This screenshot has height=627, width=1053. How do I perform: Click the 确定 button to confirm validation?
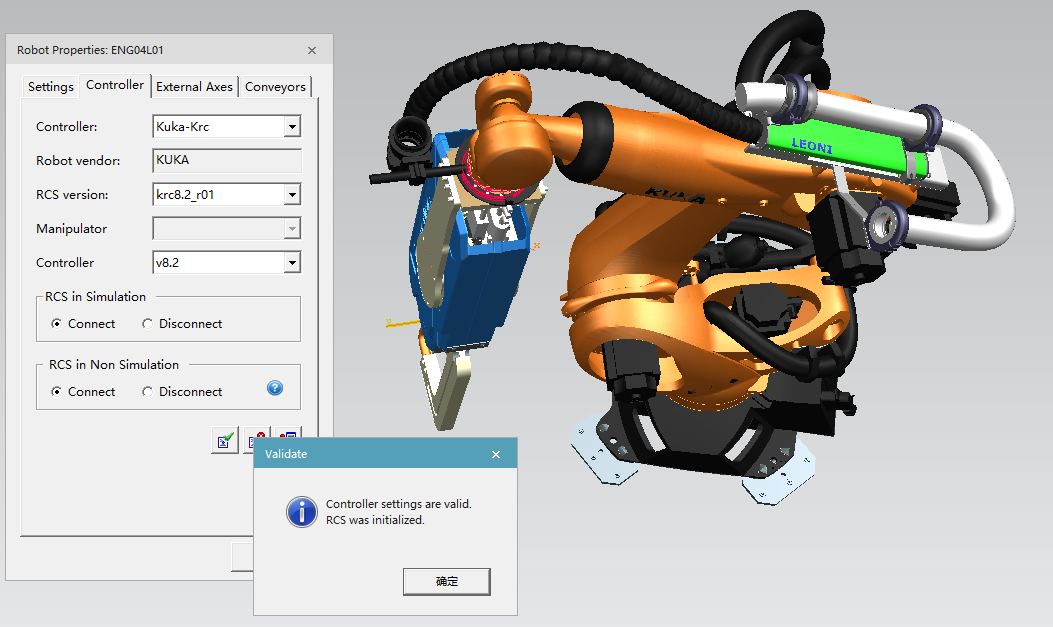point(446,581)
